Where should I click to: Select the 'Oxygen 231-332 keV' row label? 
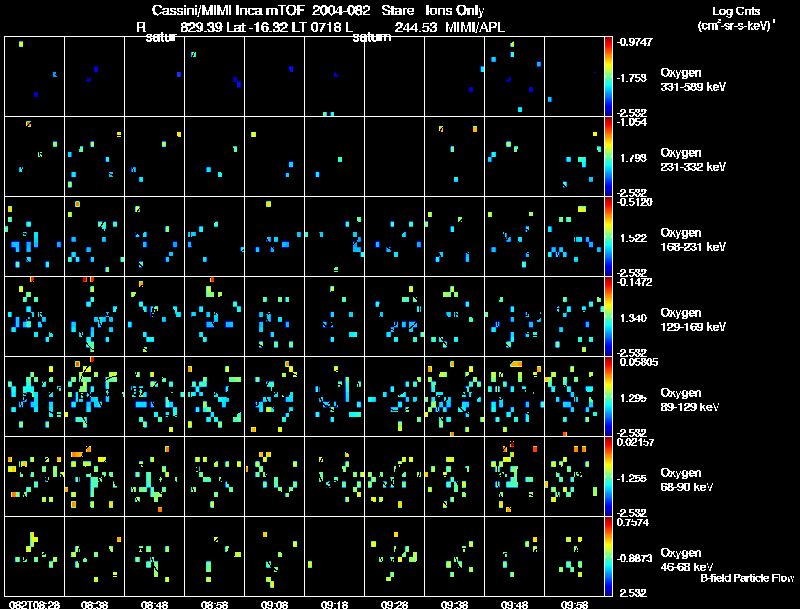pyautogui.click(x=693, y=160)
